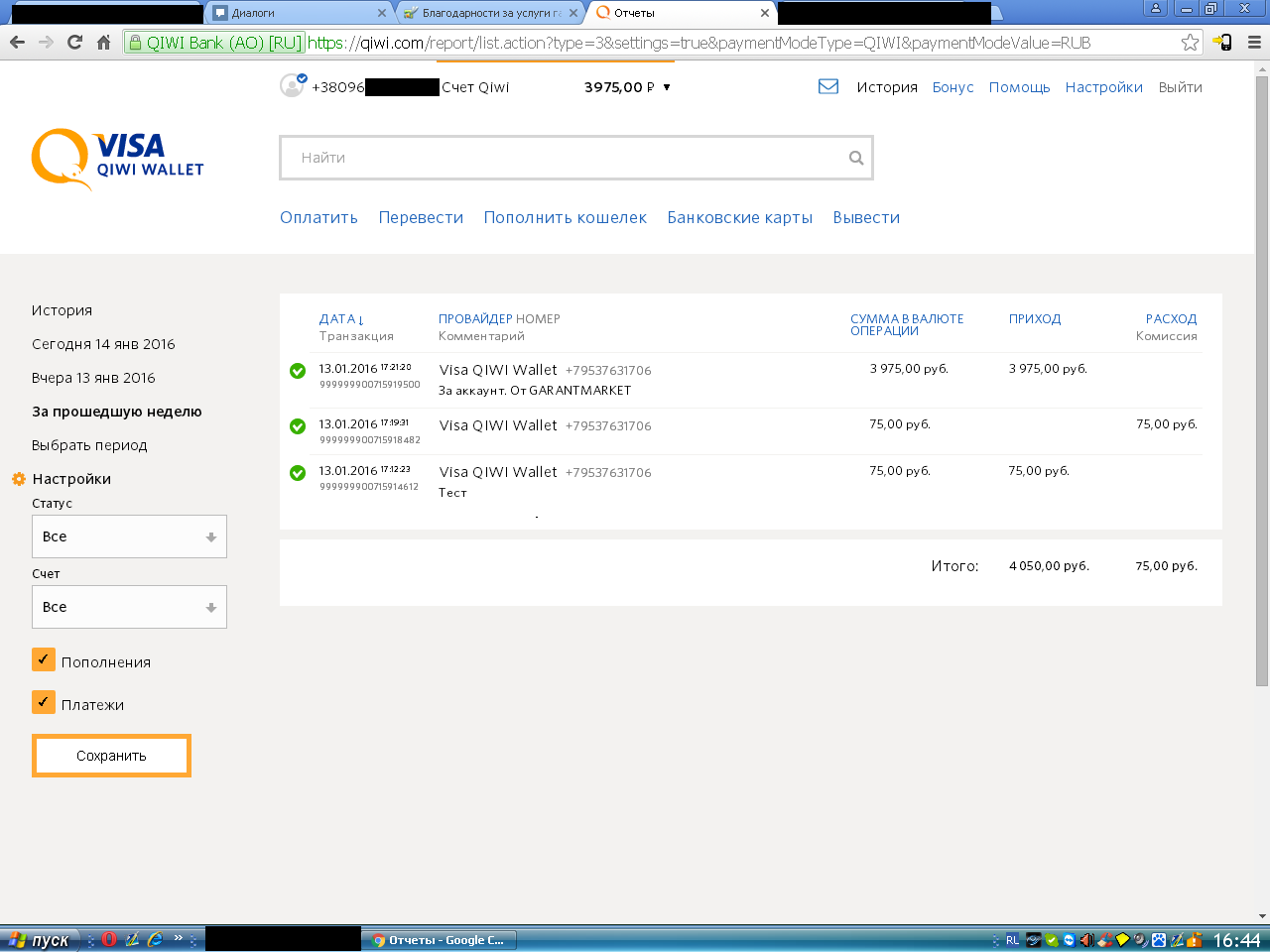Open Банковские карты link
Viewport: 1270px width, 952px height.
[739, 217]
